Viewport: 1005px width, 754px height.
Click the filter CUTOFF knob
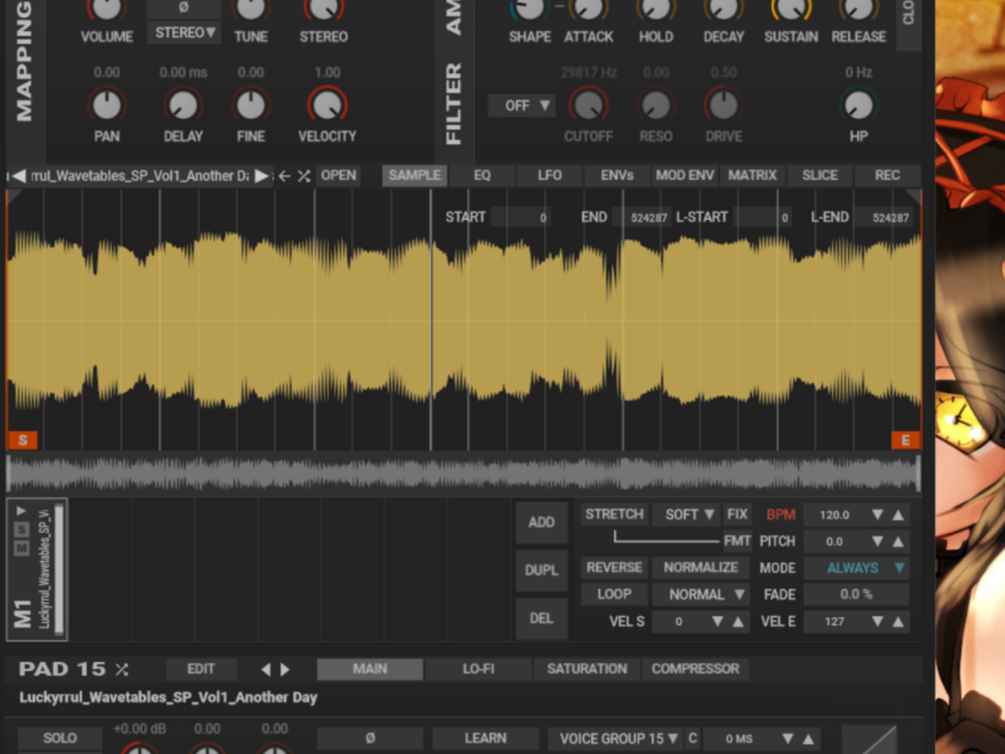point(588,105)
